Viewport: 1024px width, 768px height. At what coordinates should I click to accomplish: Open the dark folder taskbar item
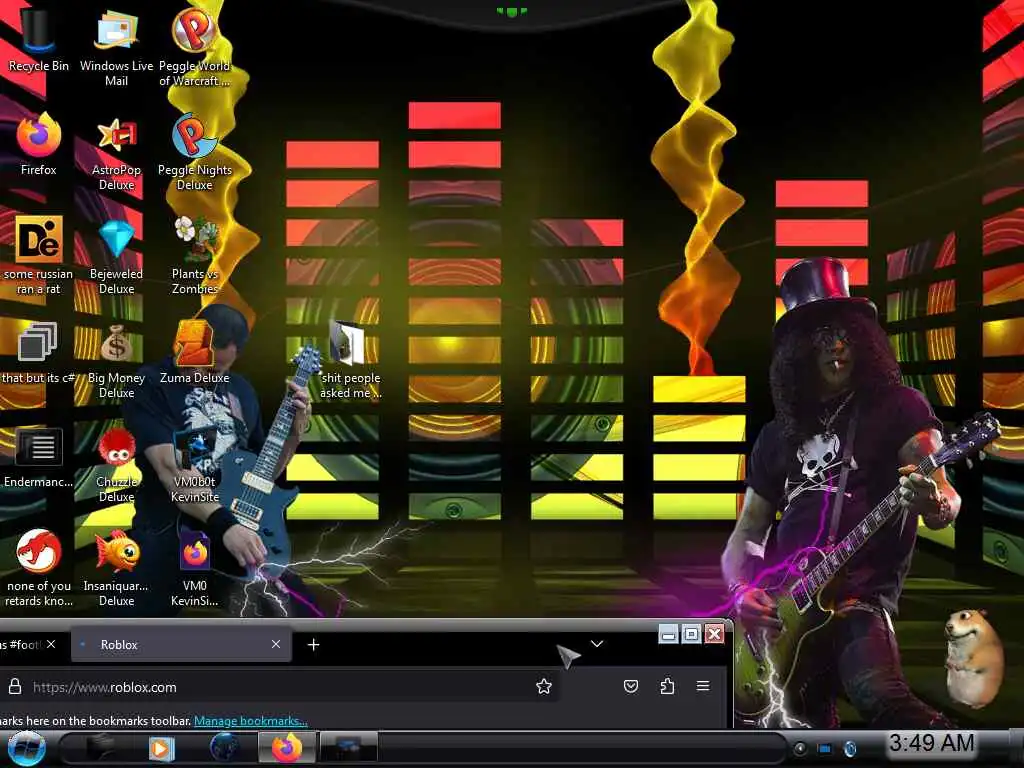(x=99, y=748)
